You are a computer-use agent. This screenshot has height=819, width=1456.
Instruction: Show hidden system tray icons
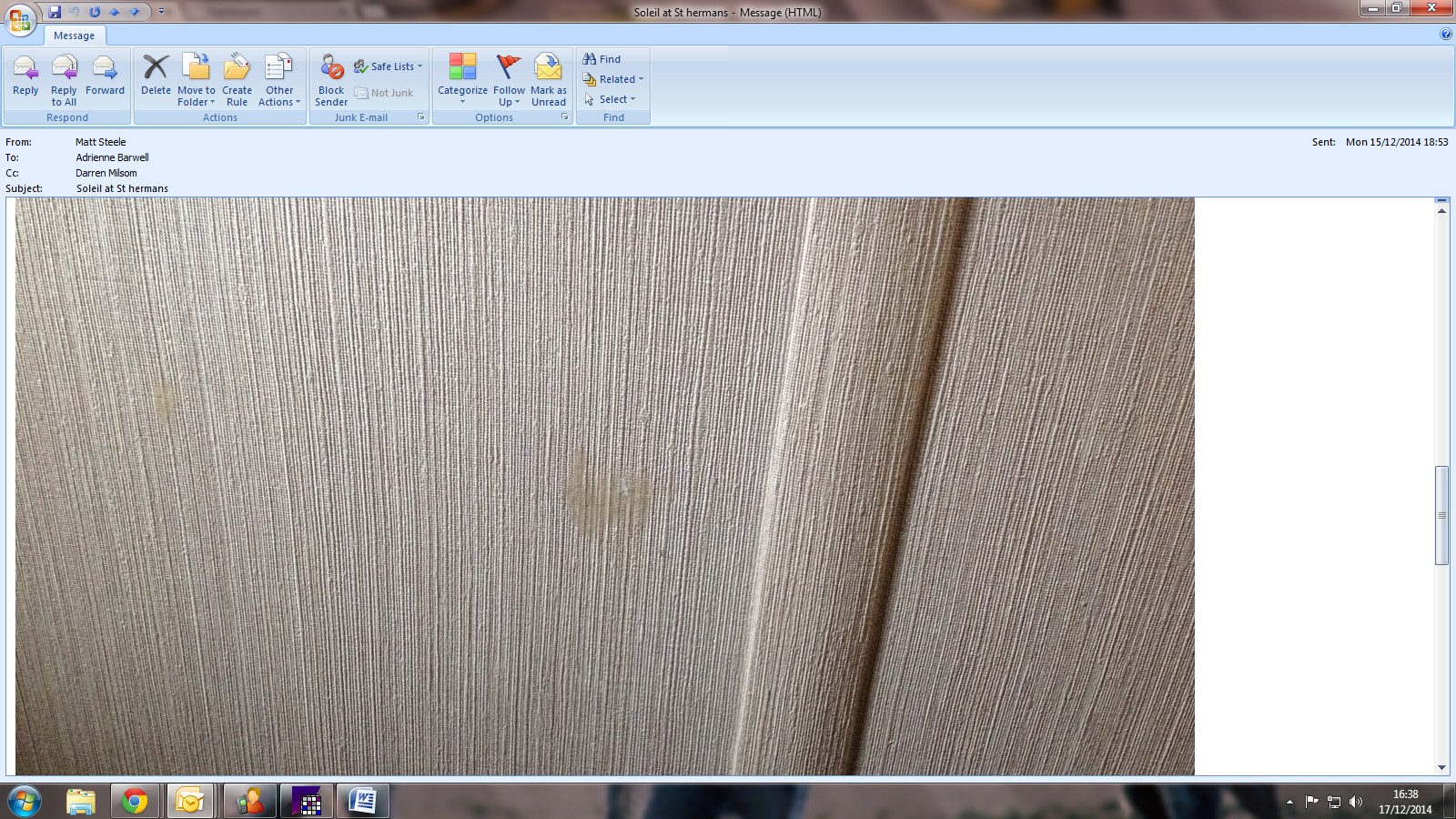tap(1289, 802)
